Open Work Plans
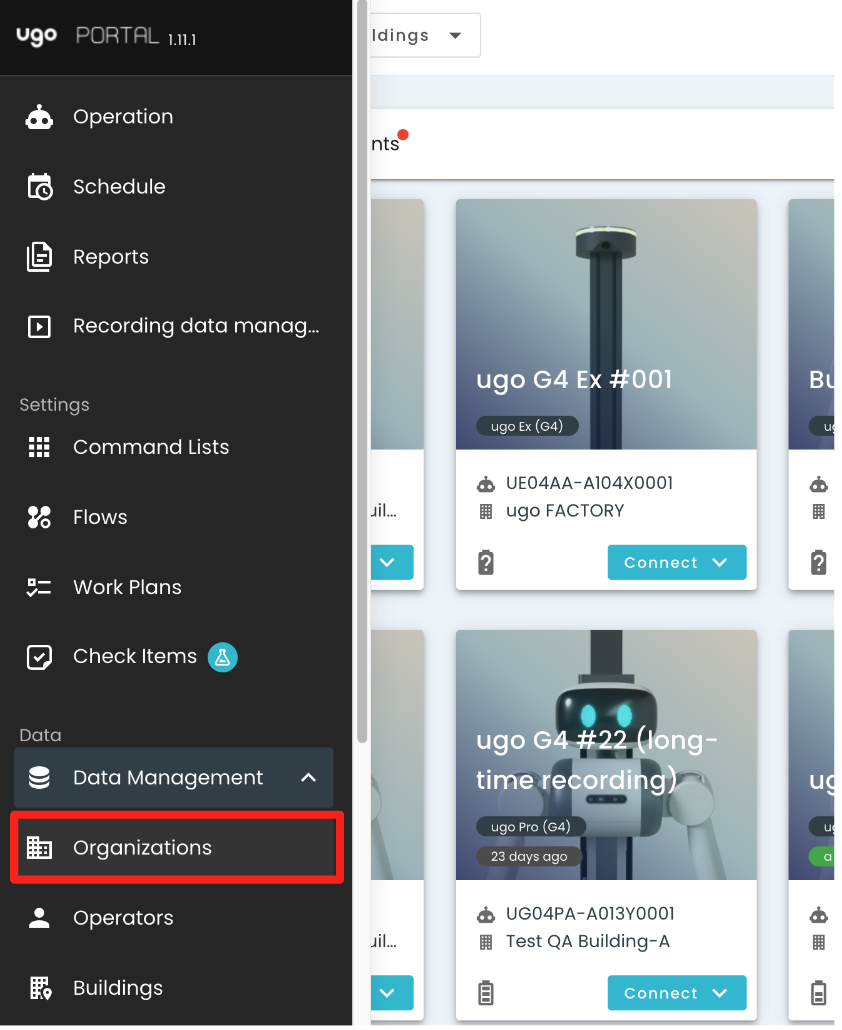This screenshot has width=842, height=1030. pos(173,587)
